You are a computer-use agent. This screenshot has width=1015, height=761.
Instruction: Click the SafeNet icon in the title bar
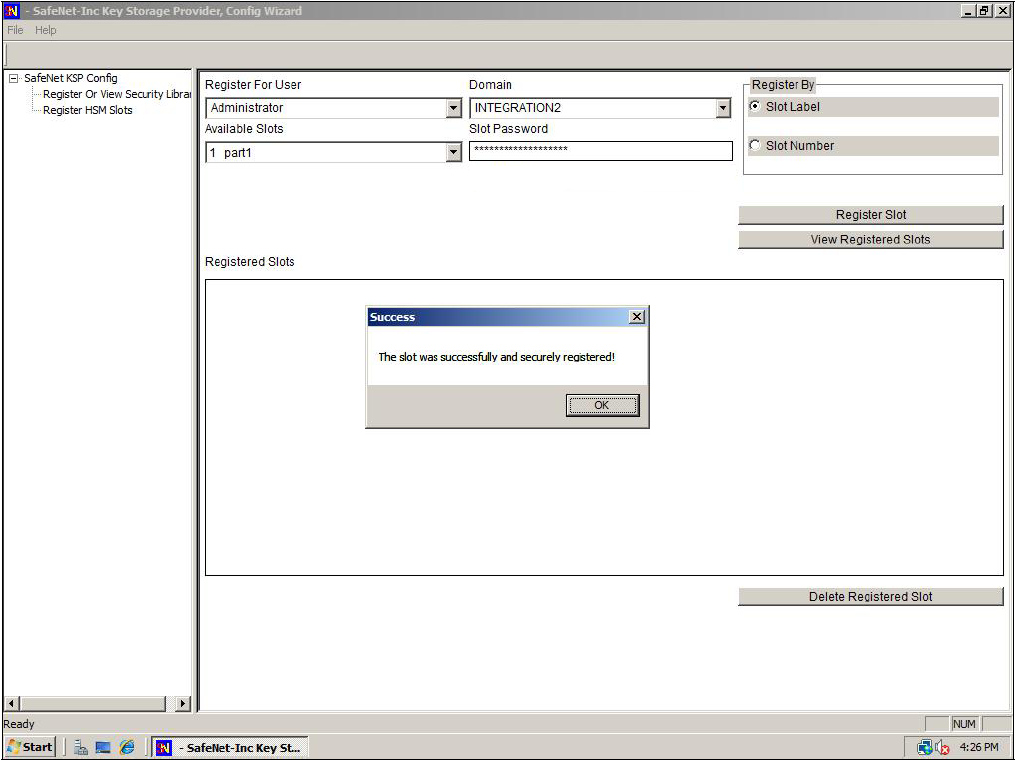tap(12, 10)
